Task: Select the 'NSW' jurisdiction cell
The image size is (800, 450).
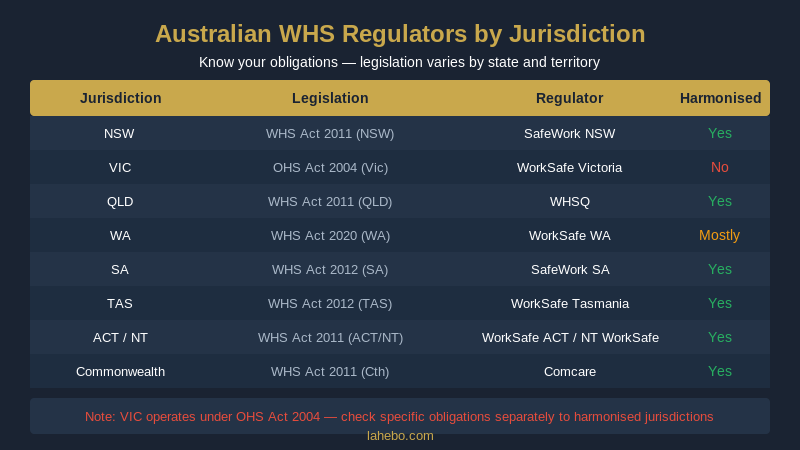Action: 119,134
